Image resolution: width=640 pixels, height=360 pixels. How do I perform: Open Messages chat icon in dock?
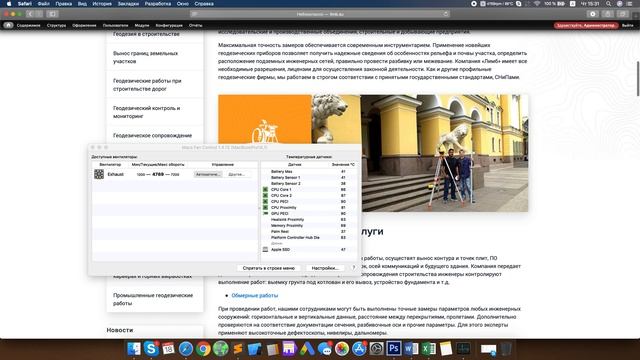pyautogui.click(x=324, y=349)
